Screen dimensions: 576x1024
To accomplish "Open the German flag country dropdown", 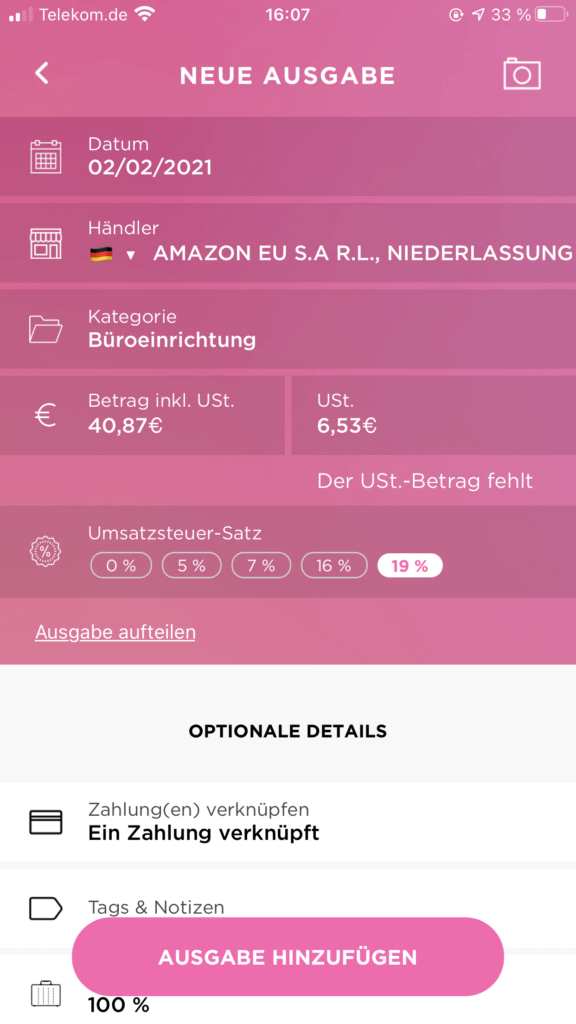I will 112,254.
